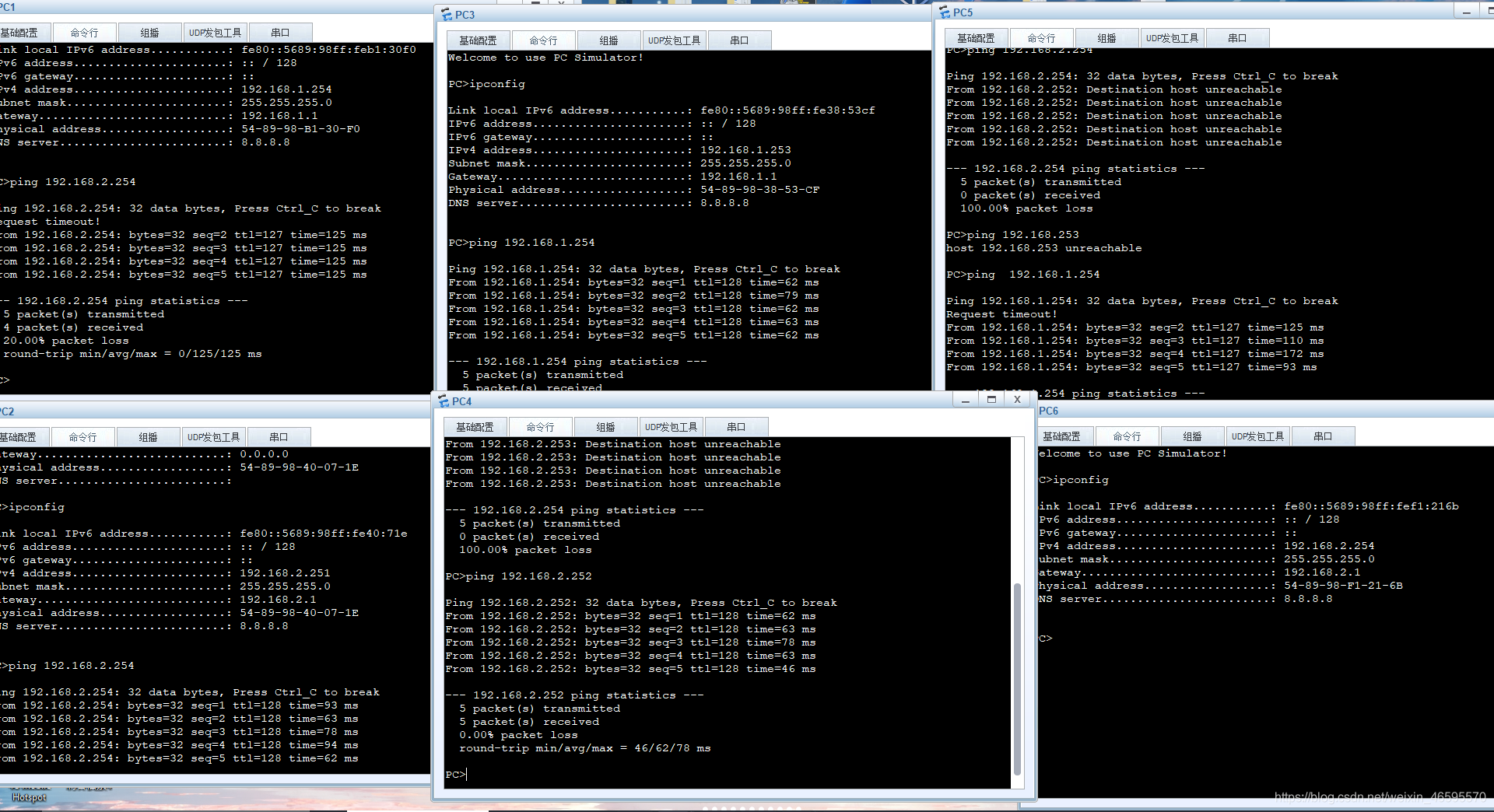Open 命令行 tab in PC4 window
This screenshot has height=812, width=1494.
coord(541,427)
